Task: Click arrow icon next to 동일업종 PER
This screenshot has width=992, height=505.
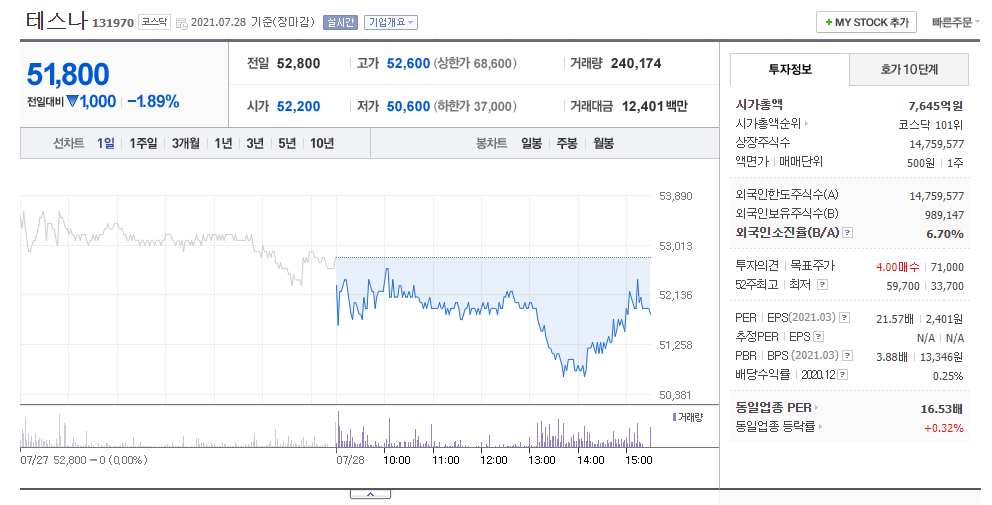Action: [817, 408]
